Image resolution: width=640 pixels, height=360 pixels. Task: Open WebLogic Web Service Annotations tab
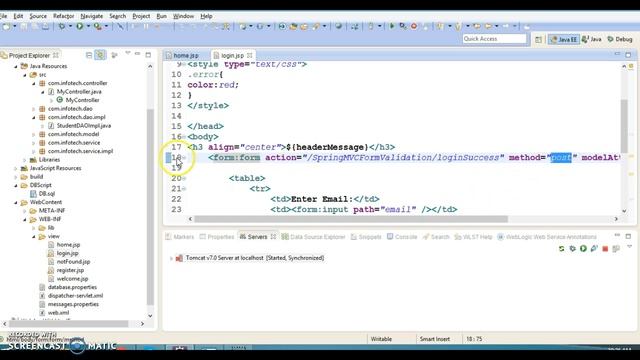pos(547,237)
